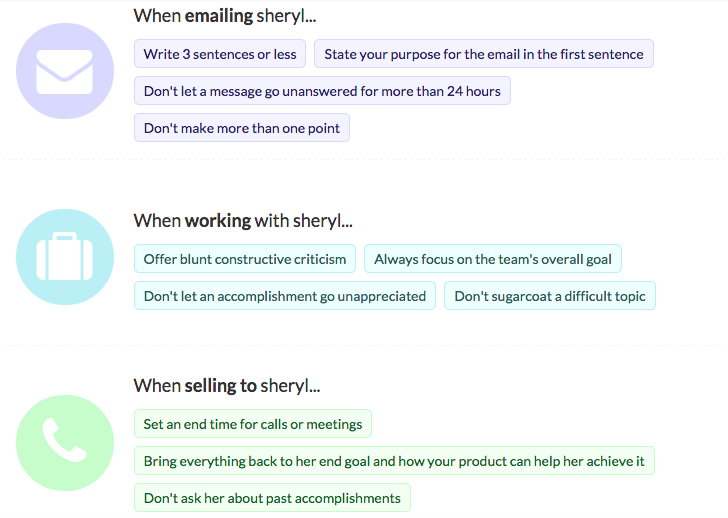Click the 'When working with sheryl...' heading
The width and height of the screenshot is (728, 518).
(243, 221)
